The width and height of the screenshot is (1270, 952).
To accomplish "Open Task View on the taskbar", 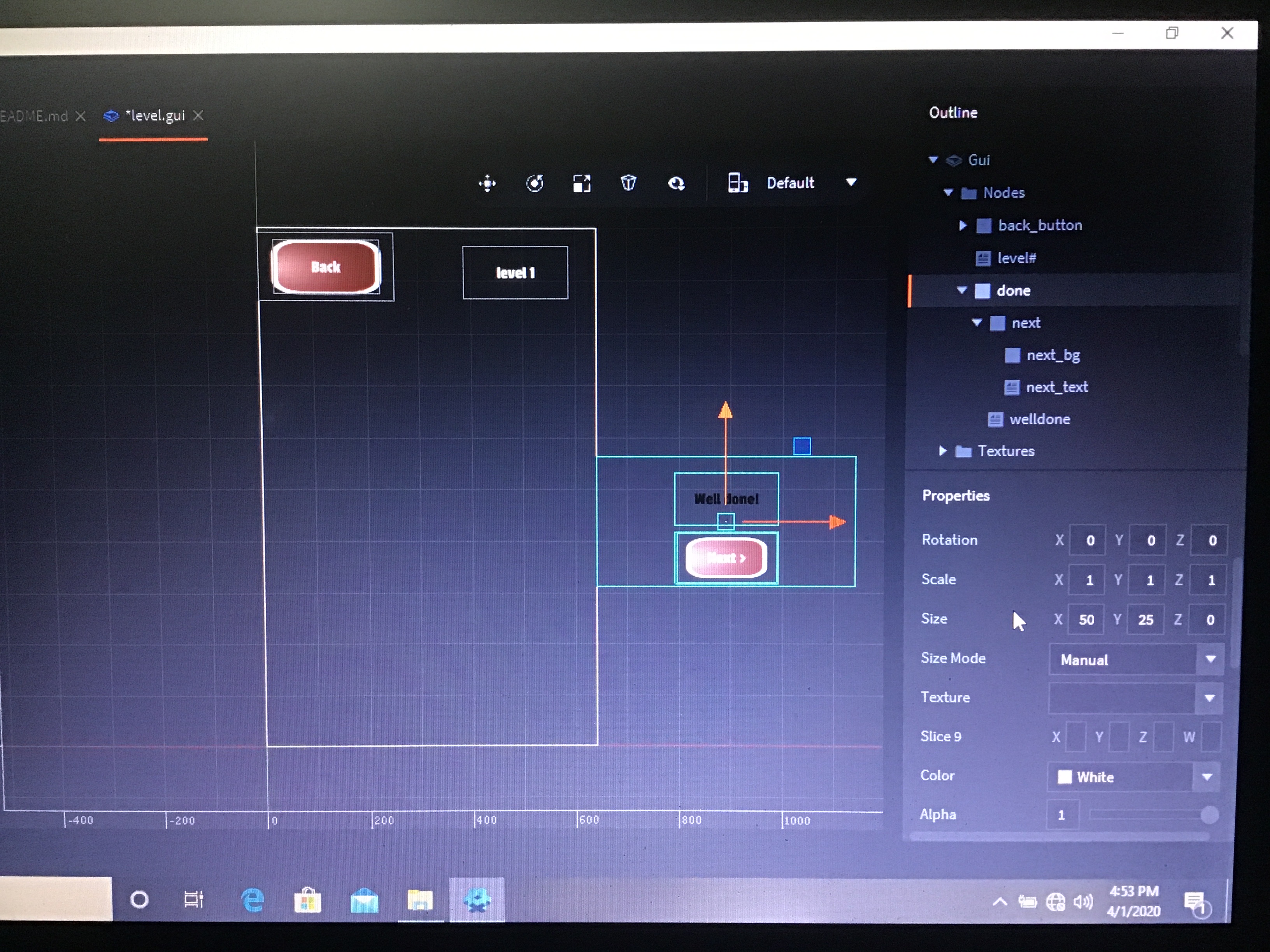I will [x=194, y=899].
